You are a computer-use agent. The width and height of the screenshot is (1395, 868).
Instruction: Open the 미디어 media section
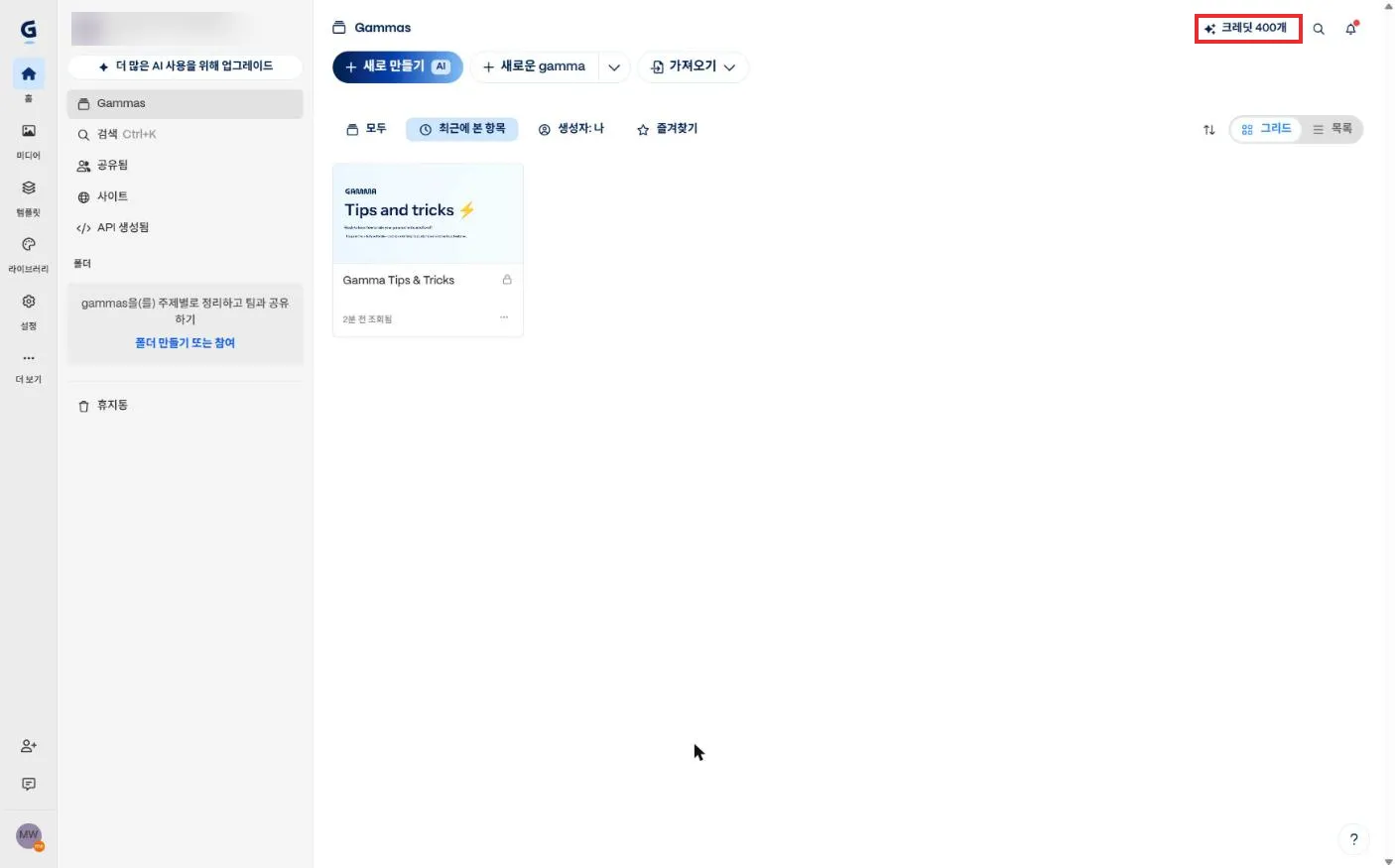29,139
